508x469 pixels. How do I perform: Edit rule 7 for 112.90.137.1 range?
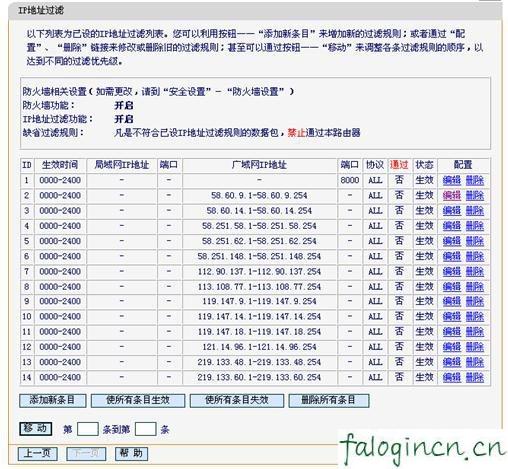pyautogui.click(x=452, y=272)
